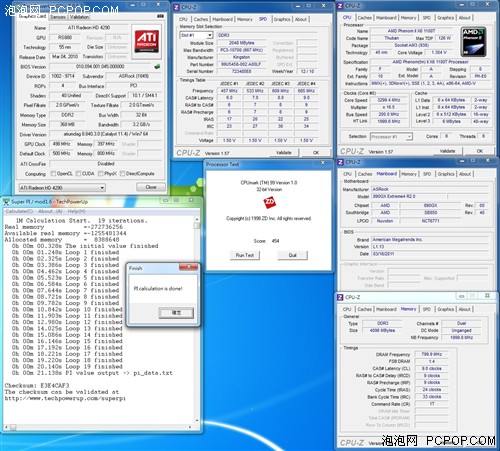This screenshot has width=500, height=451.
Task: Click Quit in Processor Test
Action: pyautogui.click(x=292, y=255)
